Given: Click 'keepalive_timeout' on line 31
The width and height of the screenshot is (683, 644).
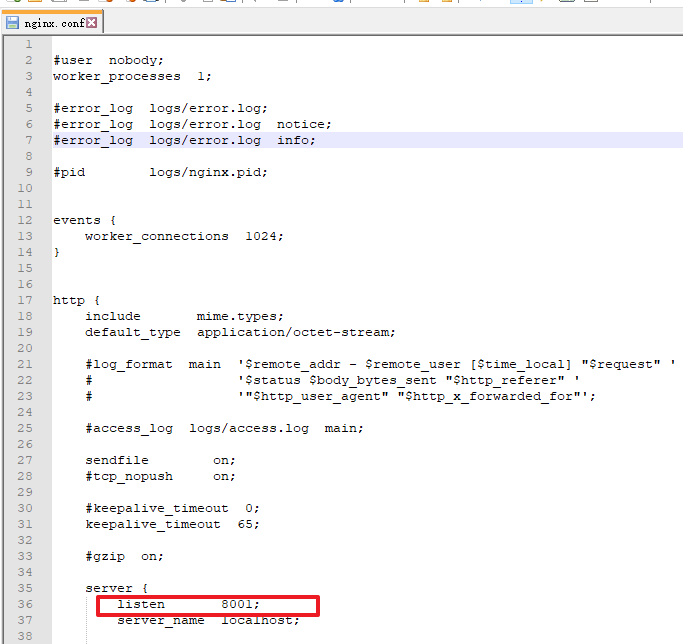Looking at the screenshot, I should click(153, 524).
